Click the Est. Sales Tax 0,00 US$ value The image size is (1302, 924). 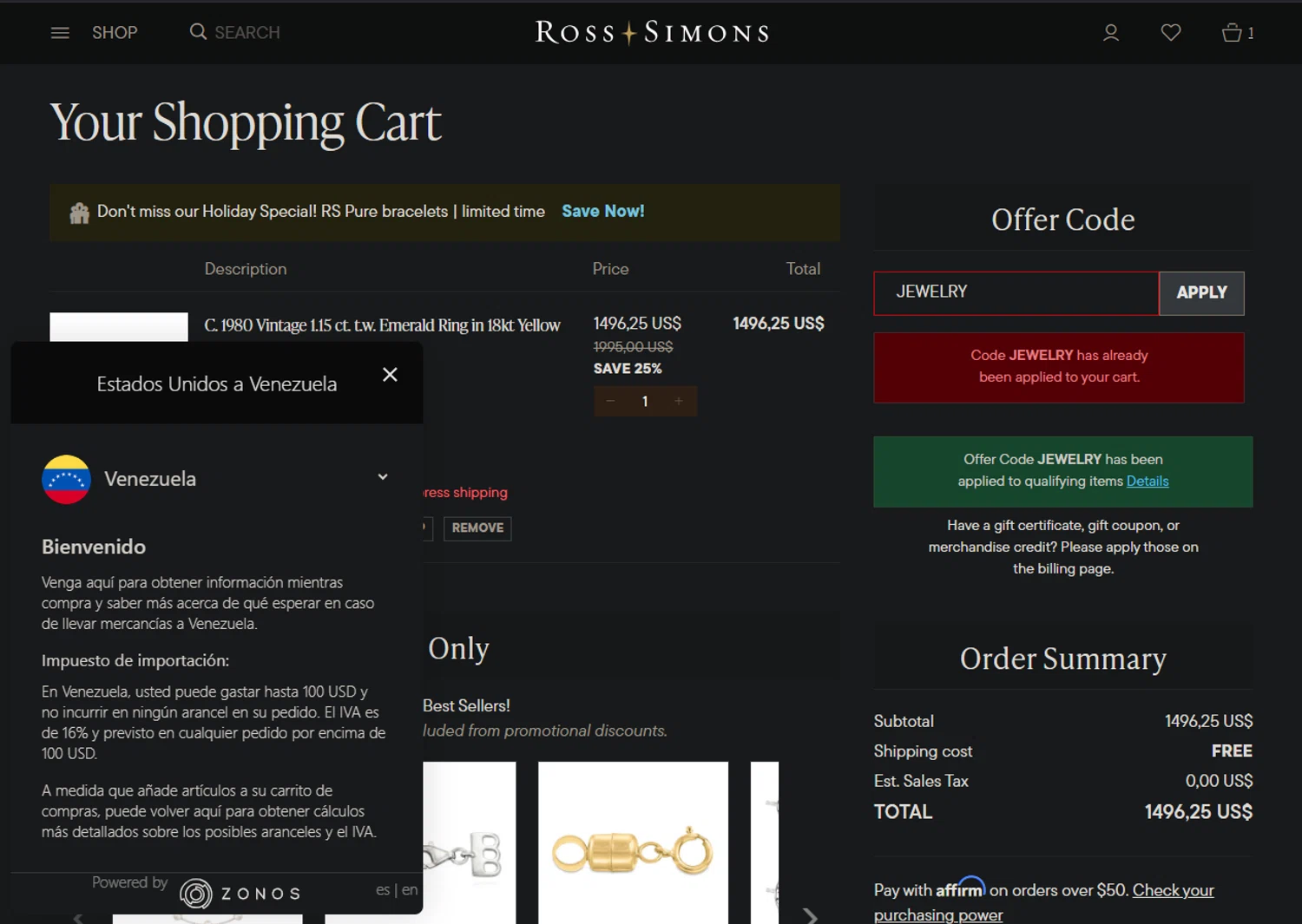tap(1219, 781)
